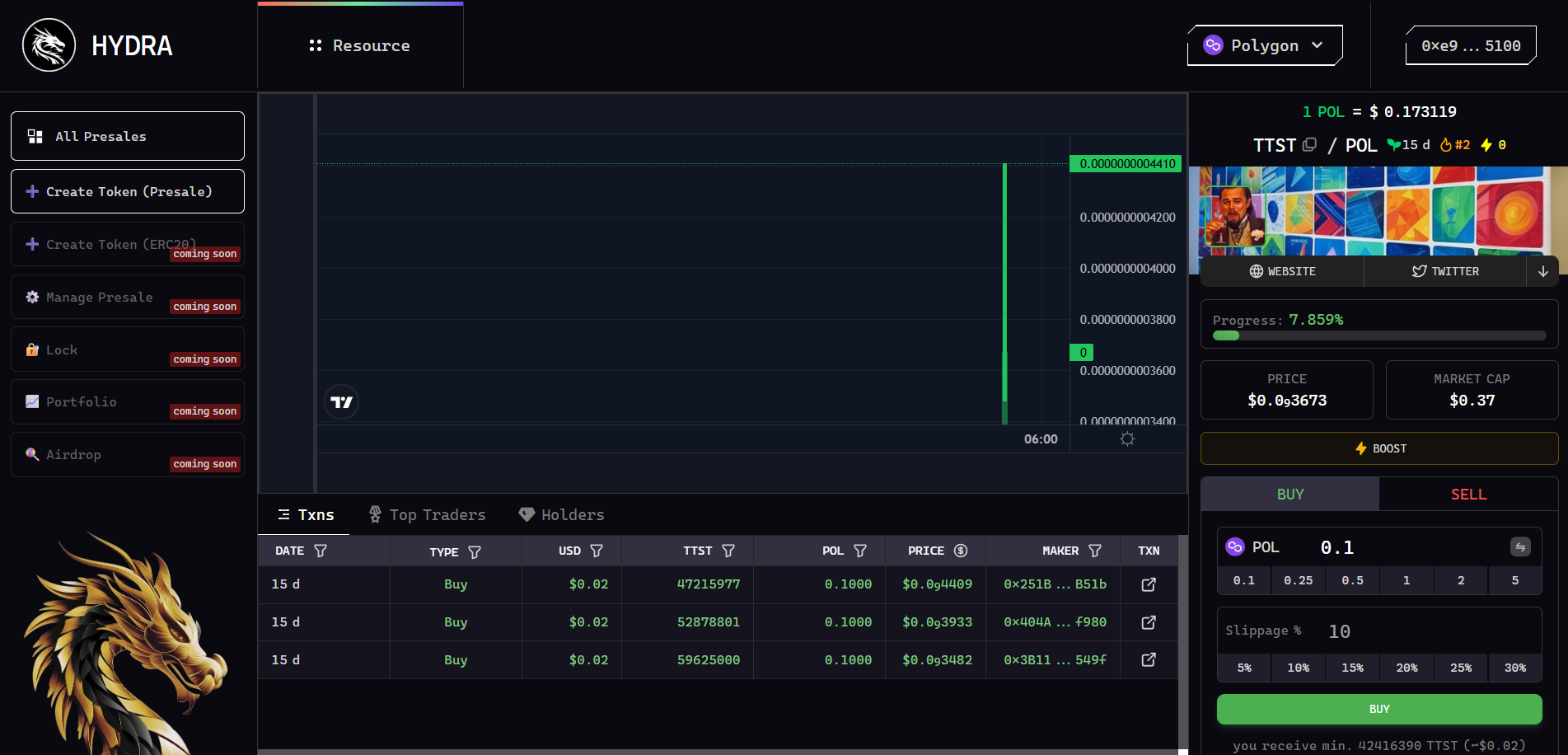Click the MARKET CAP $0.37 card
1568x755 pixels.
click(1472, 390)
